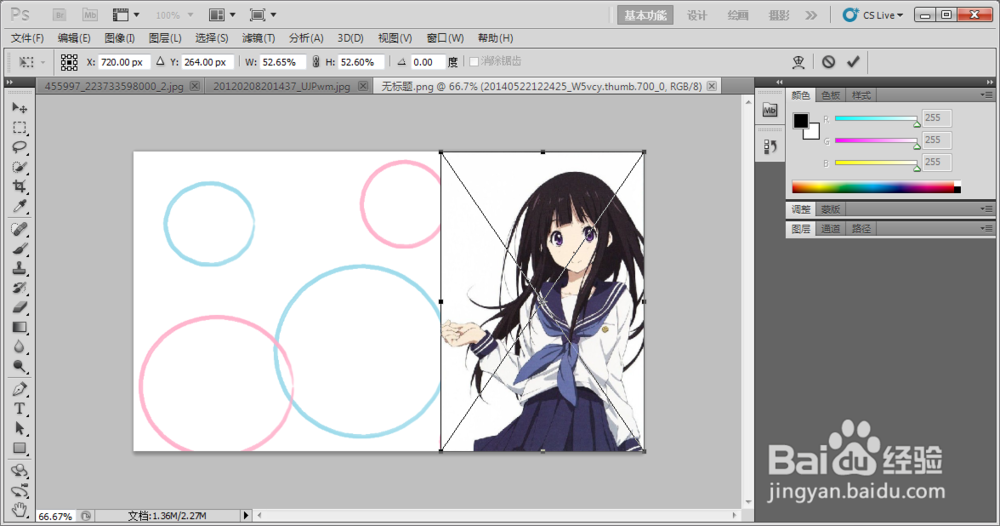Screen dimensions: 1000x526
Task: Select the History Brush tool
Action: tap(19, 288)
